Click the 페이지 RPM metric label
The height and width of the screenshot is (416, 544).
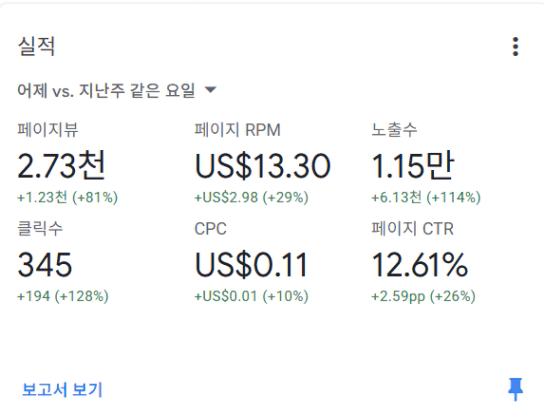pyautogui.click(x=237, y=130)
